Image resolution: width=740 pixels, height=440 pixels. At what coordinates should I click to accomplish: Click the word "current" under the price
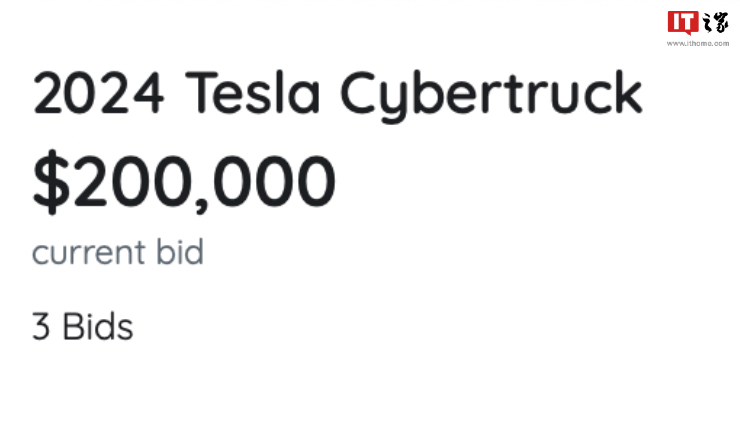(x=87, y=253)
